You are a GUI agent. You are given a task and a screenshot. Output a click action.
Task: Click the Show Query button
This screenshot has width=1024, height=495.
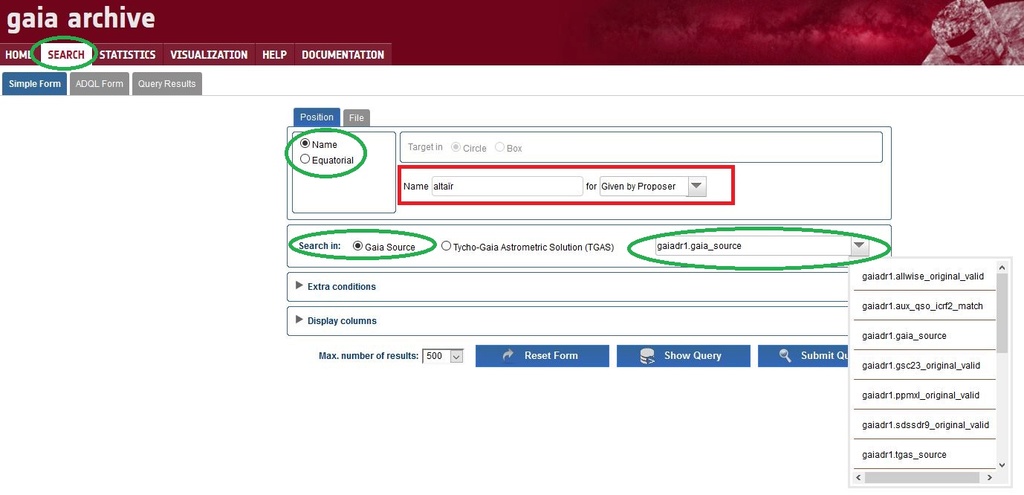(x=684, y=356)
